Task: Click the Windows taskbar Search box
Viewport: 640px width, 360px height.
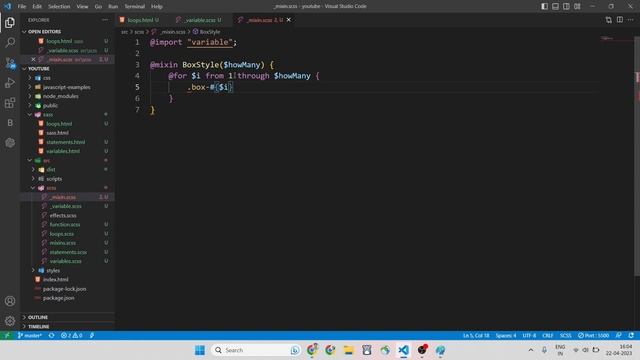Action: coord(256,350)
